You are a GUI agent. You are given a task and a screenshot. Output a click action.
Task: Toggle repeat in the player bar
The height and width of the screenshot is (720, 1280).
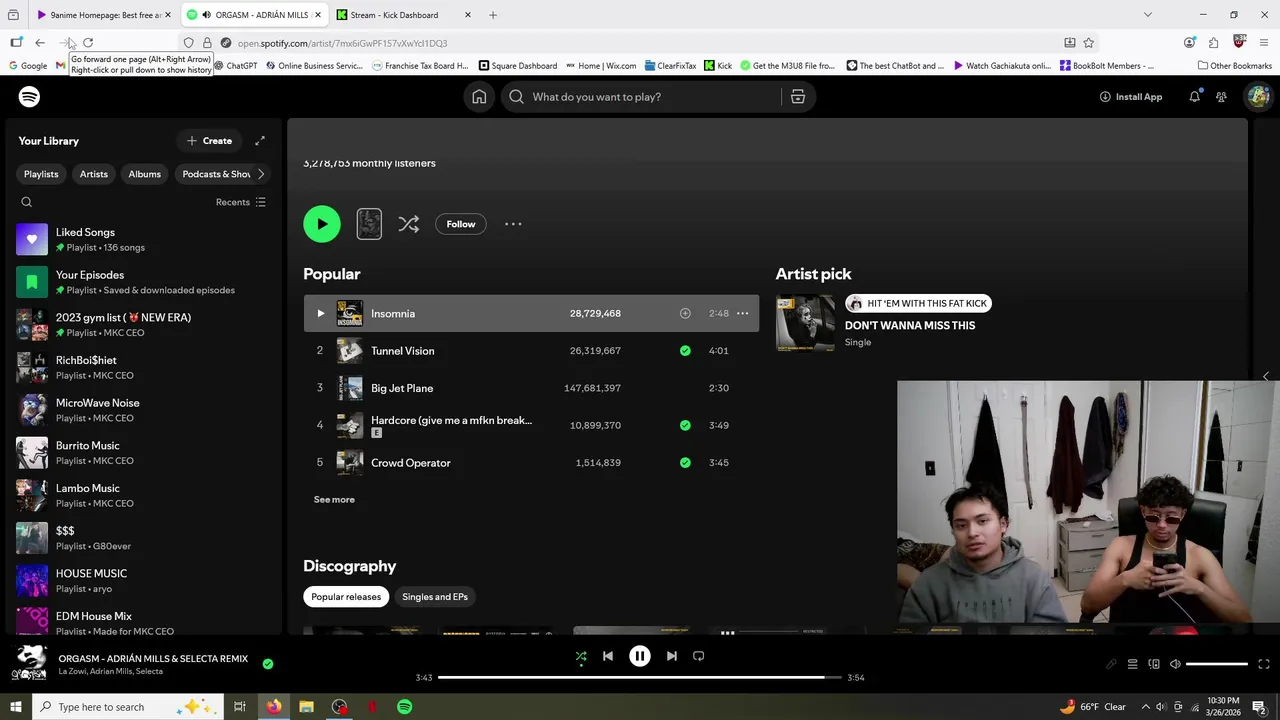tap(699, 657)
